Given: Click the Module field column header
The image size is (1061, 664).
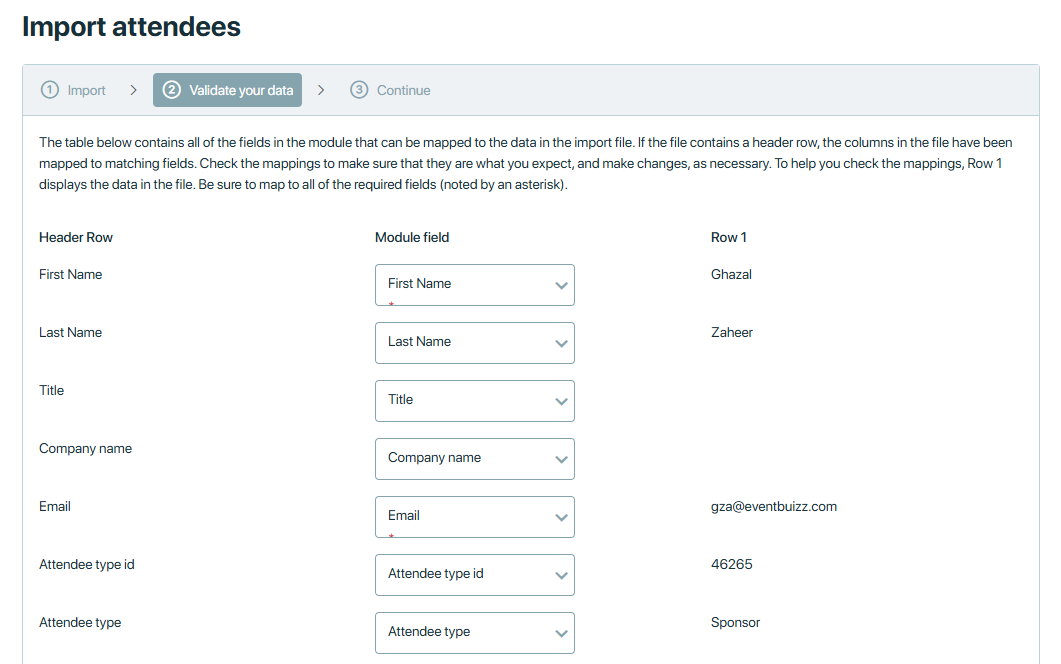Looking at the screenshot, I should (x=412, y=238).
